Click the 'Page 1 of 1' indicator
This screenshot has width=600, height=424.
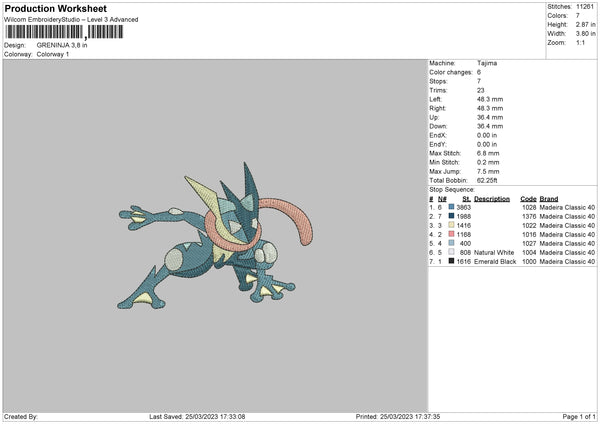pos(579,417)
